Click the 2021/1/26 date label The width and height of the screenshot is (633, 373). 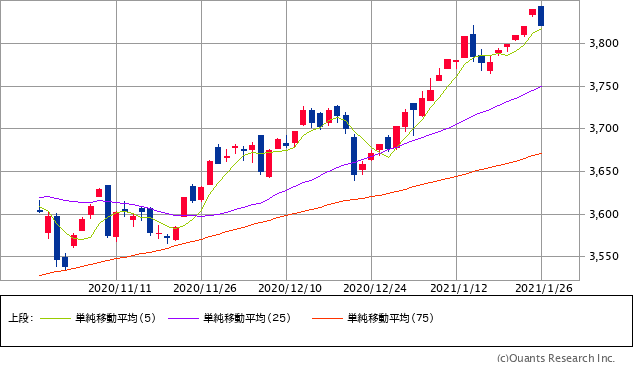[544, 288]
